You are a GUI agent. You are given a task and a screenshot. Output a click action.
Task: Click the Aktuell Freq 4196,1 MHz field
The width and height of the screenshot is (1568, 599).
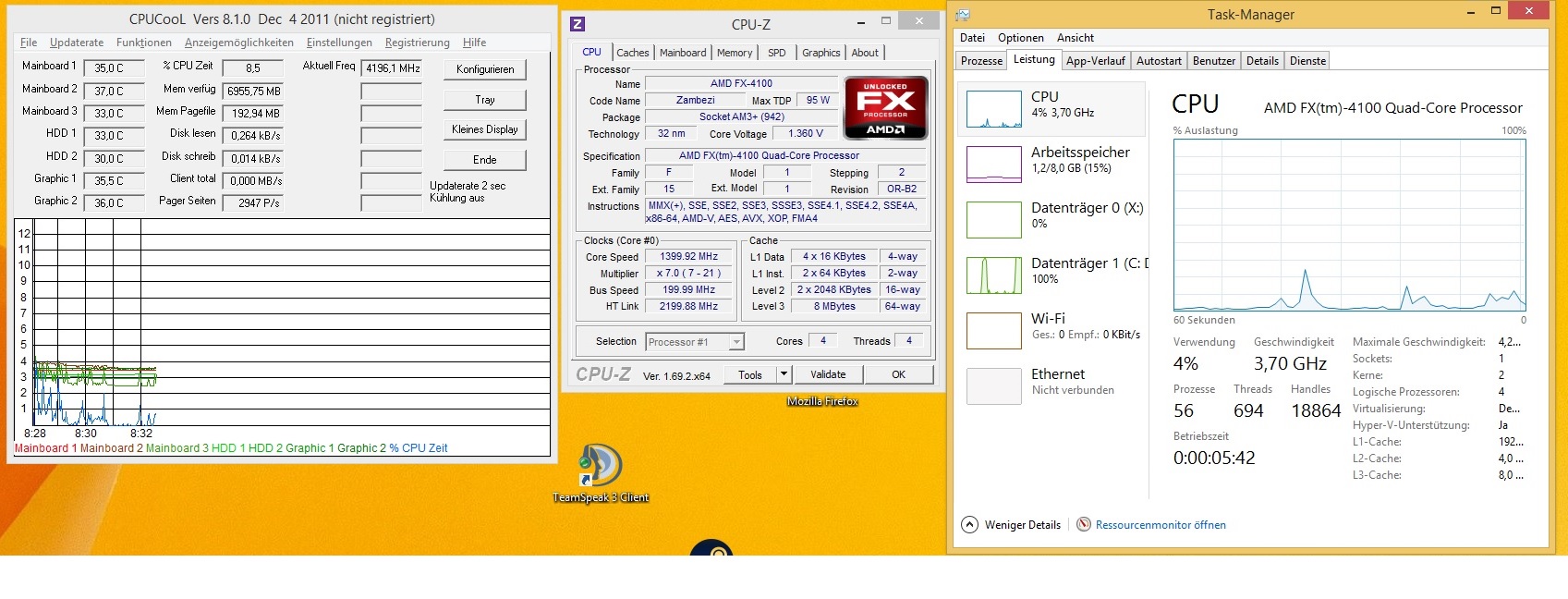pos(392,68)
